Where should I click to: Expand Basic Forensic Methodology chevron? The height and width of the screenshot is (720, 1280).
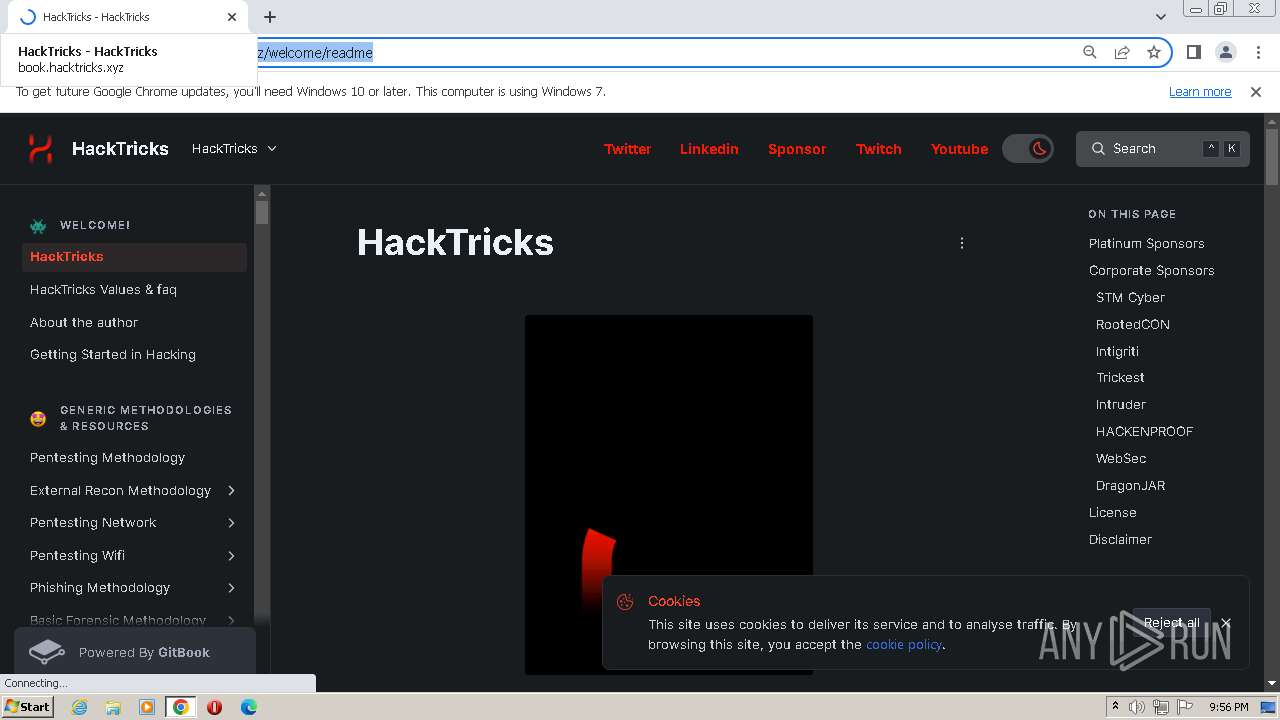(x=231, y=621)
